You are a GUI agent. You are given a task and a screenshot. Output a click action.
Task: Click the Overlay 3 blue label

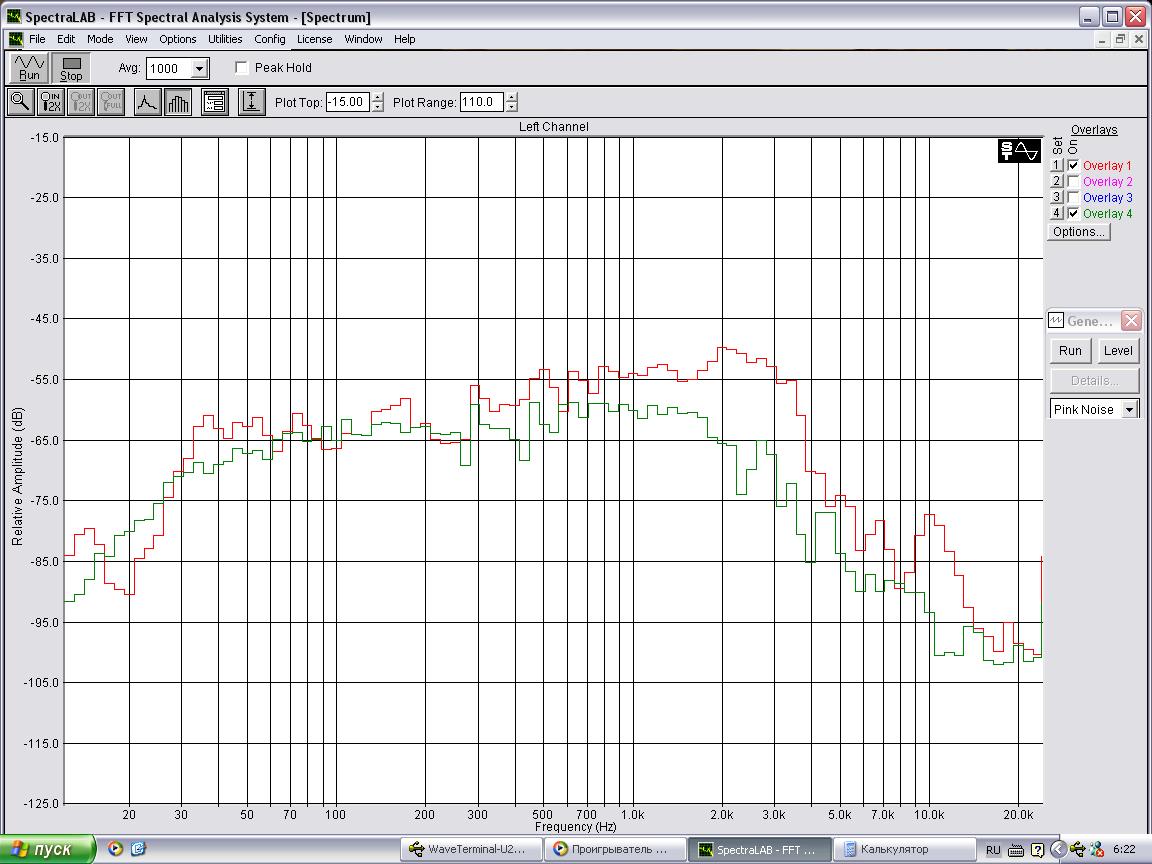tap(1107, 197)
